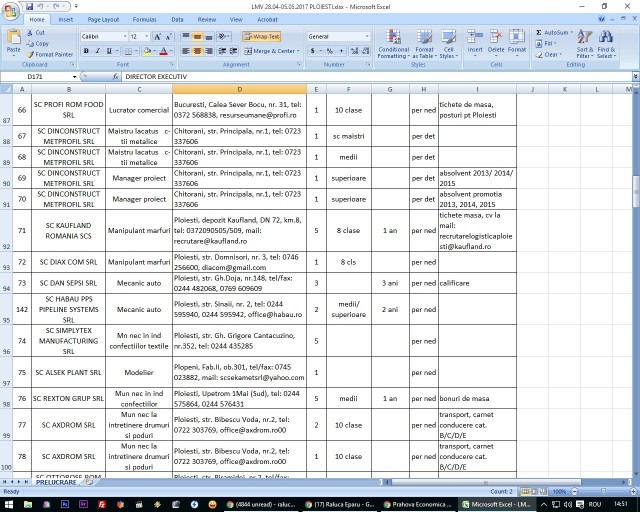Open Sort & Filter
640x512 pixels.
click(585, 44)
